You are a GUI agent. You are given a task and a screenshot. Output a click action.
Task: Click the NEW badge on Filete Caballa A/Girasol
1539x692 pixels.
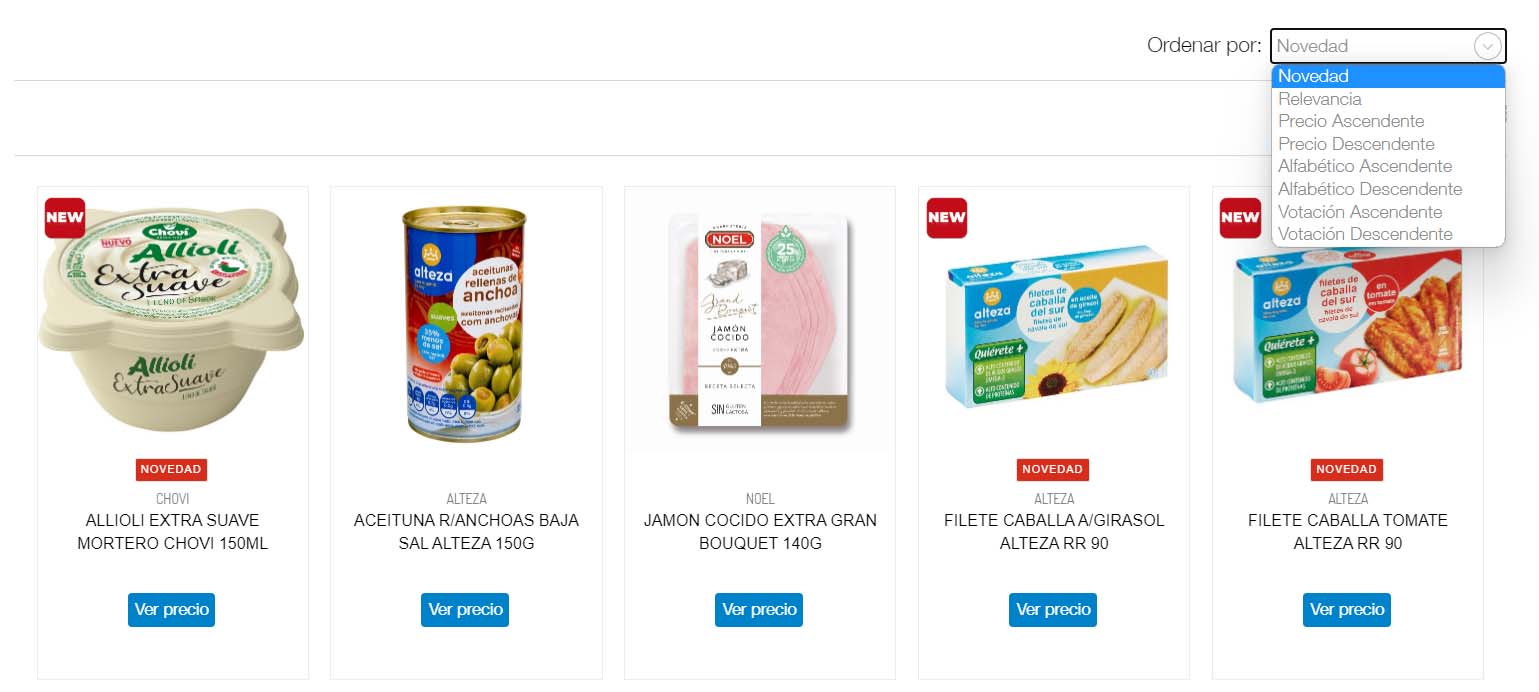pyautogui.click(x=947, y=218)
